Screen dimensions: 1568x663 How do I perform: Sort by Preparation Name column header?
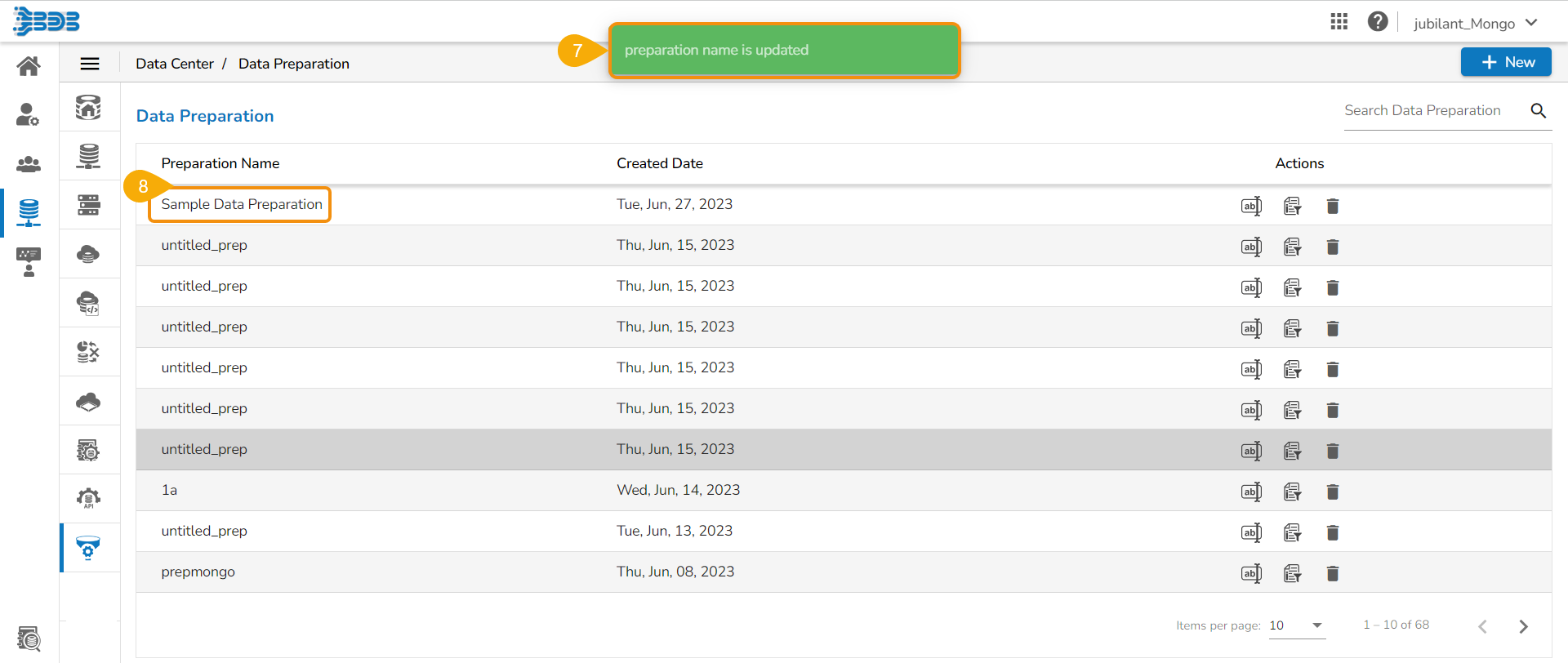pos(220,163)
